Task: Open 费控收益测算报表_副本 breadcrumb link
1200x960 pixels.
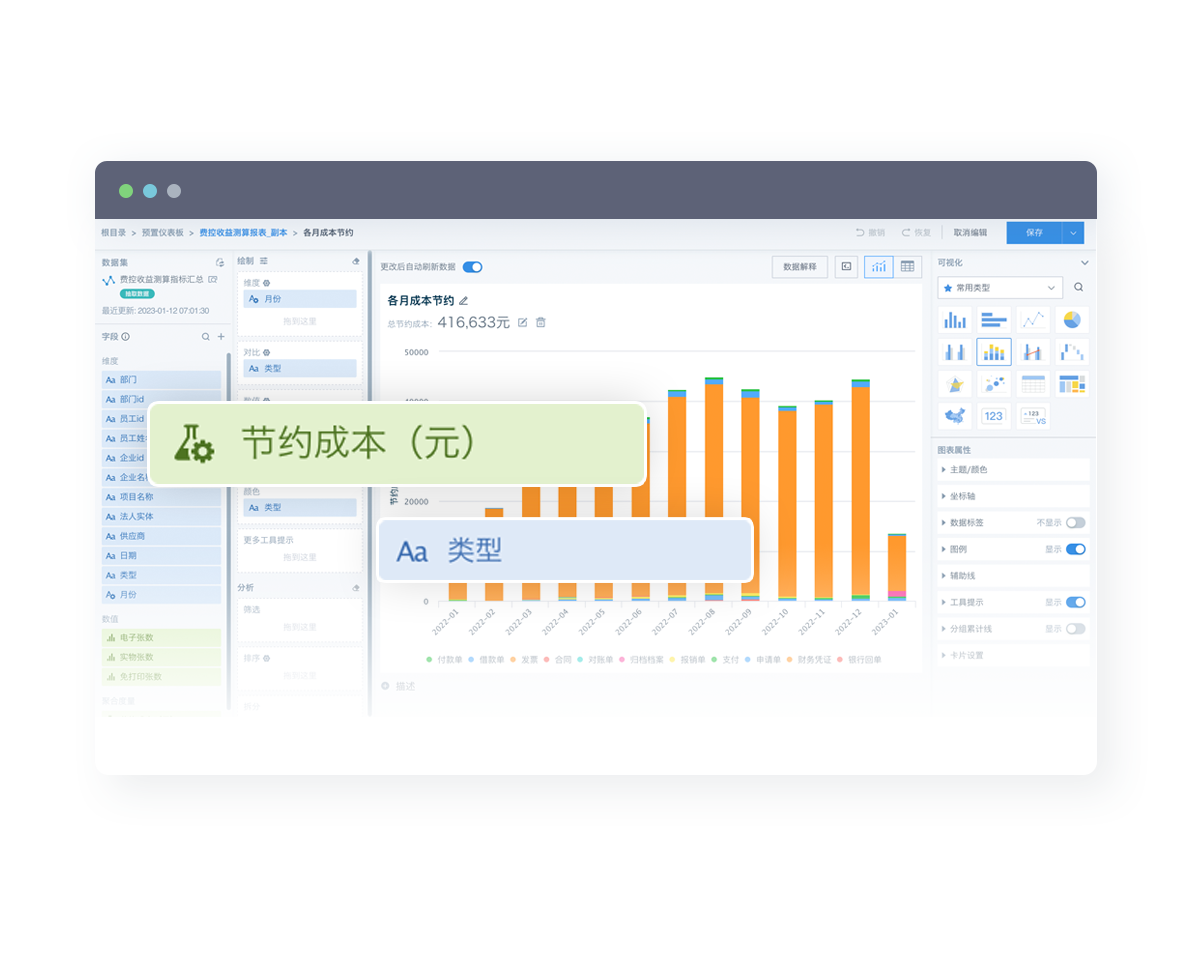Action: pos(243,233)
